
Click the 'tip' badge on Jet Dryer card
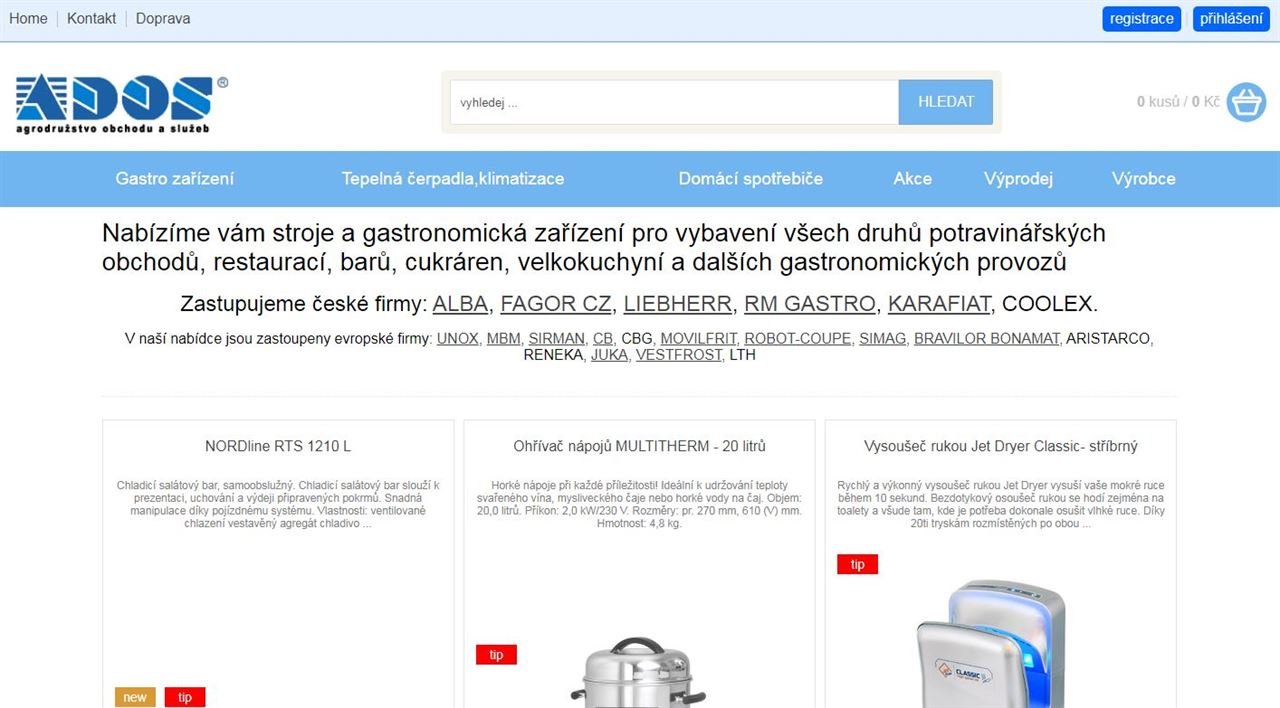click(x=858, y=564)
